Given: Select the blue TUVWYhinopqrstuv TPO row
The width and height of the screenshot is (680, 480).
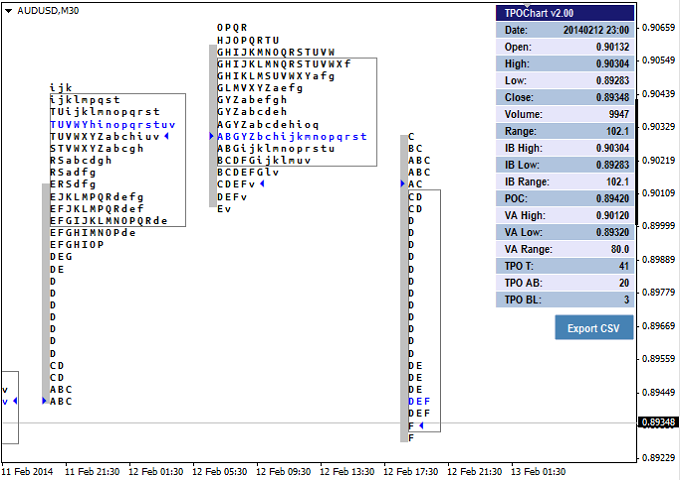Looking at the screenshot, I should tap(112, 124).
